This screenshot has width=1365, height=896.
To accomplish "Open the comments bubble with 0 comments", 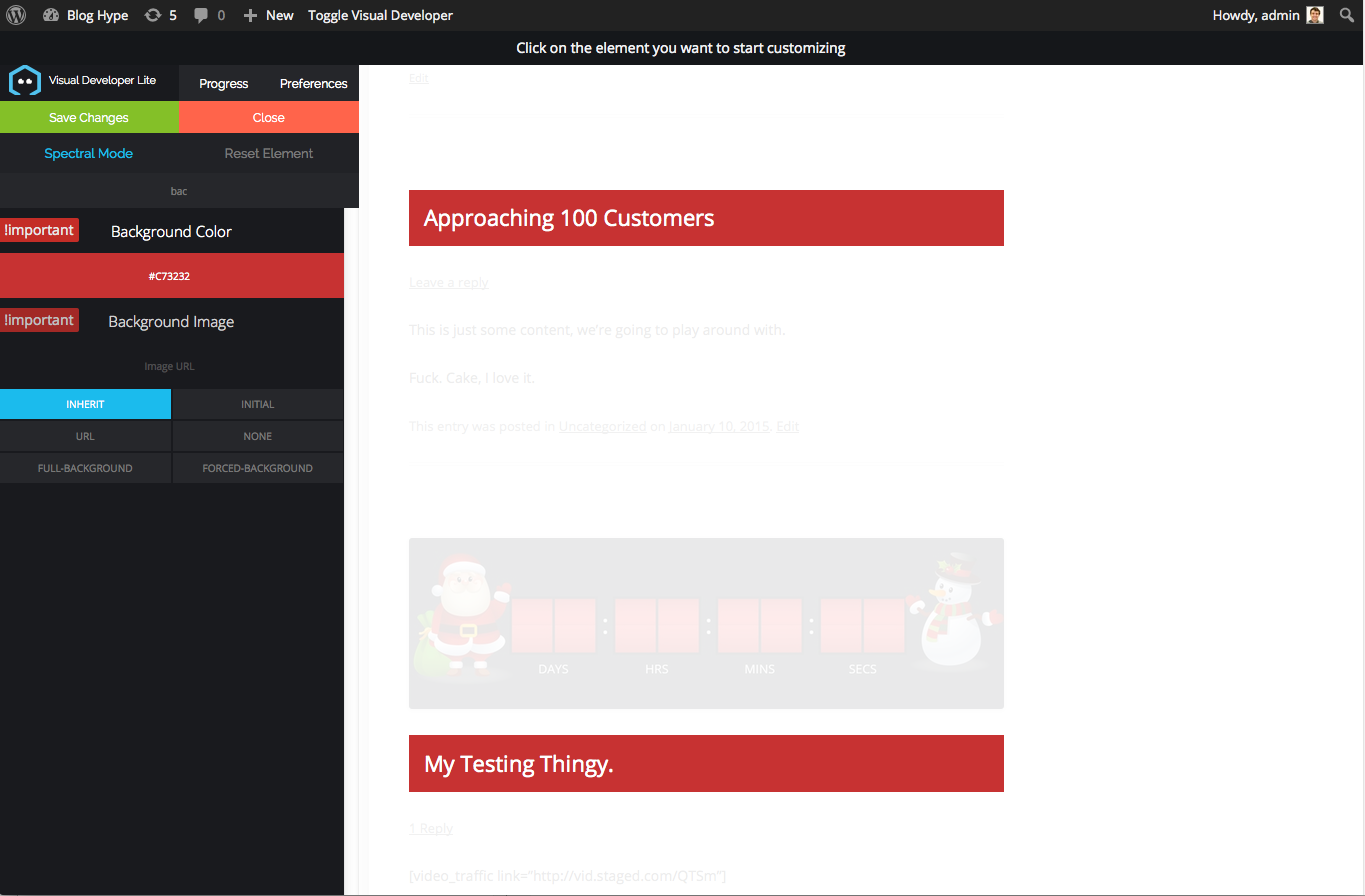I will [x=209, y=15].
